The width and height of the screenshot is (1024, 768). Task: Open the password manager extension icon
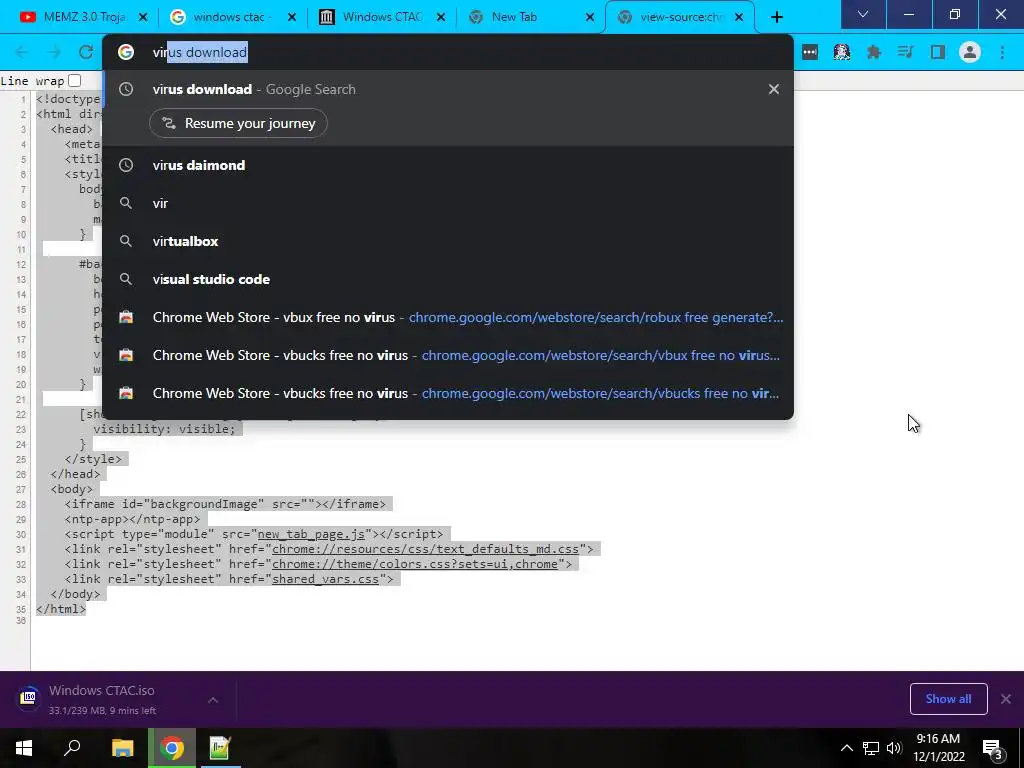pyautogui.click(x=810, y=52)
